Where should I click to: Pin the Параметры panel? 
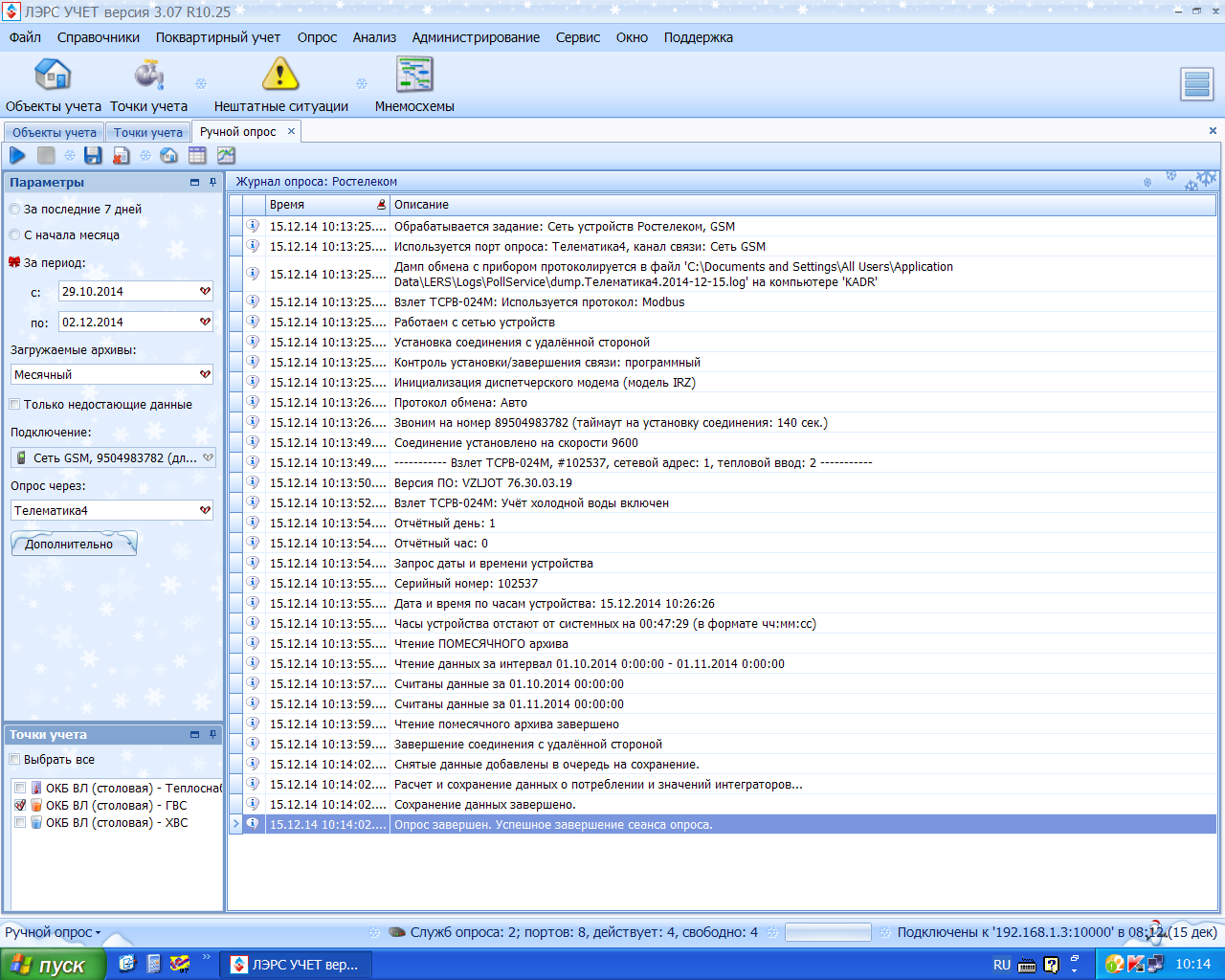(x=212, y=182)
